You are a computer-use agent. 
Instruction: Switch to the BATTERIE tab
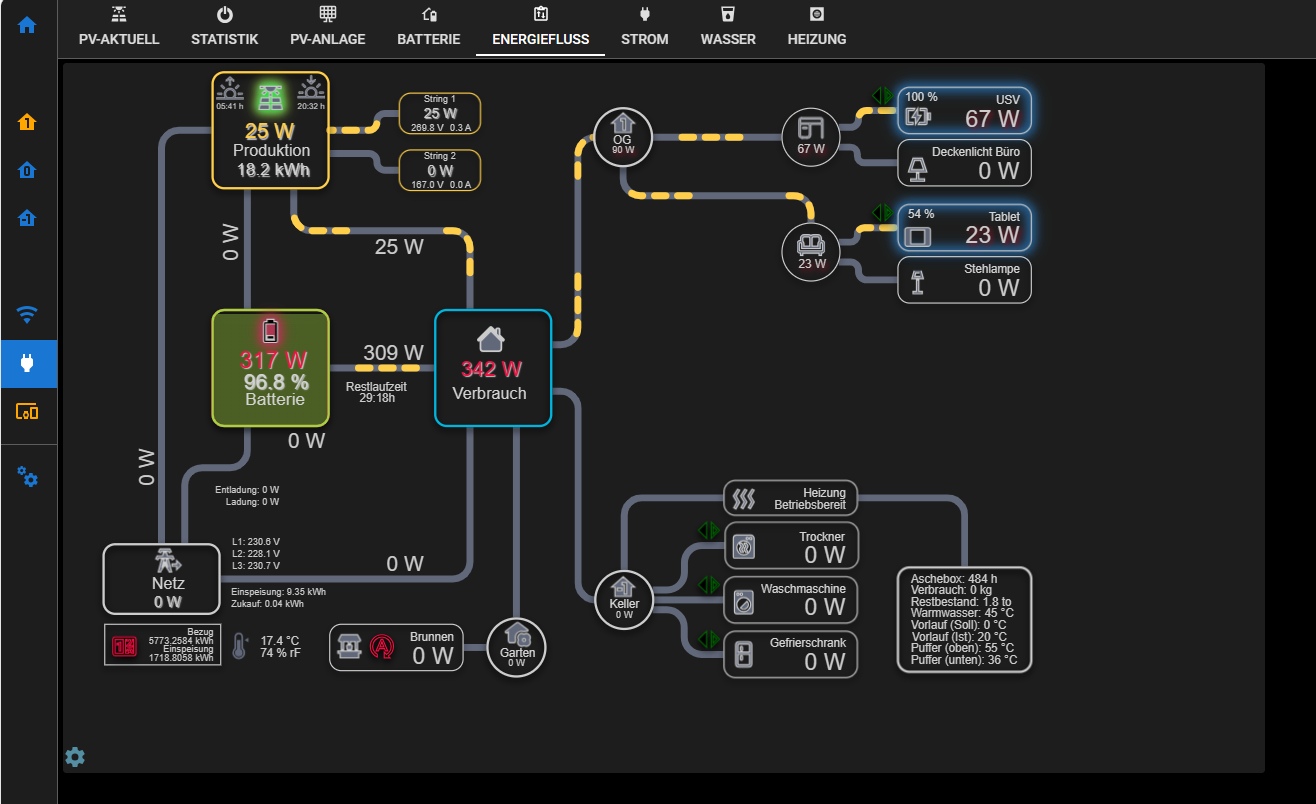[429, 27]
